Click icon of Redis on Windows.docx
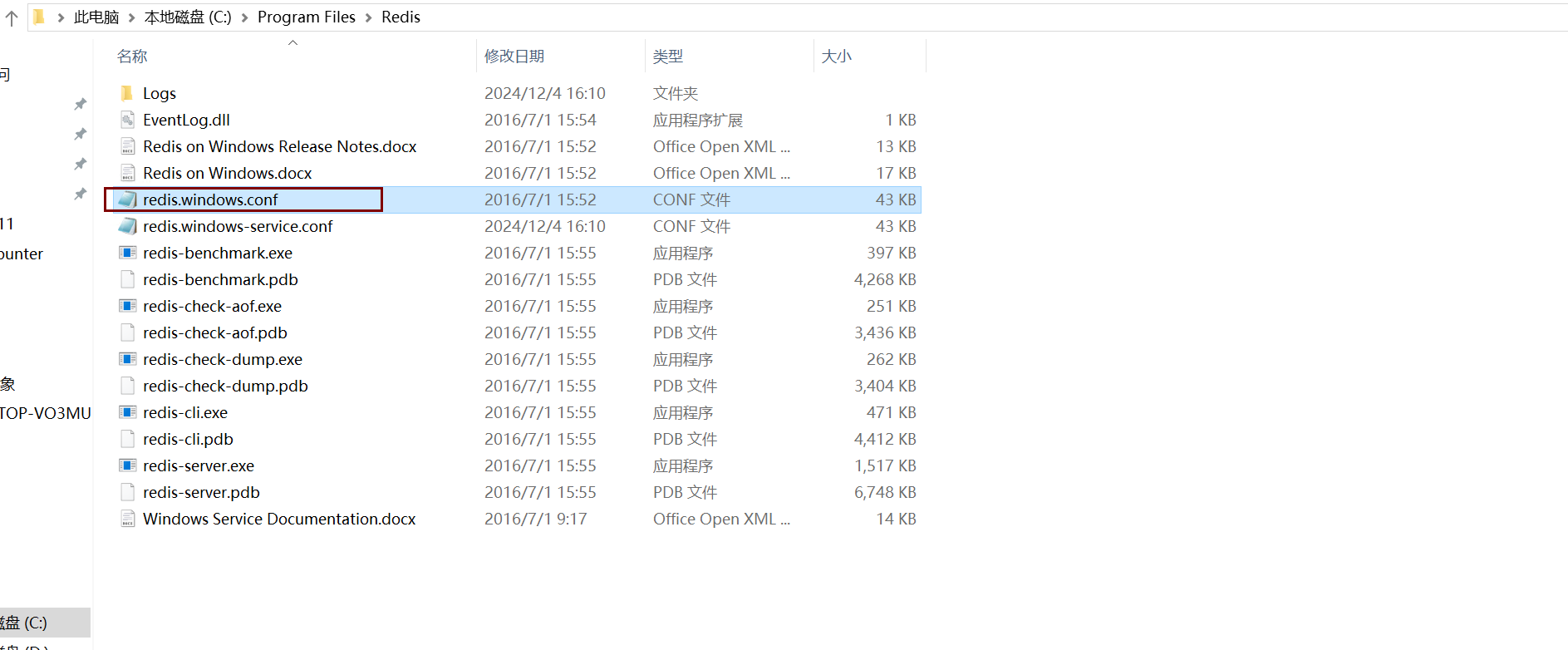This screenshot has height=650, width=1568. [x=127, y=173]
